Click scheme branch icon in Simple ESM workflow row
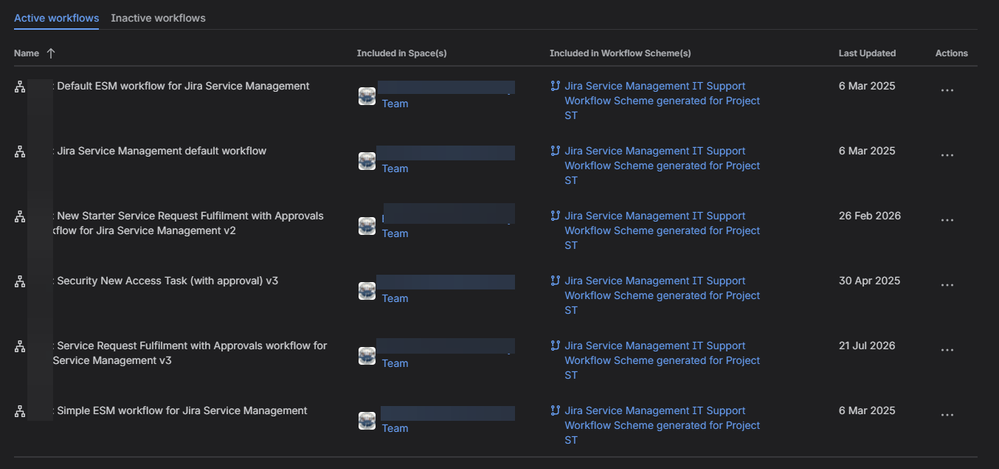 tap(555, 411)
